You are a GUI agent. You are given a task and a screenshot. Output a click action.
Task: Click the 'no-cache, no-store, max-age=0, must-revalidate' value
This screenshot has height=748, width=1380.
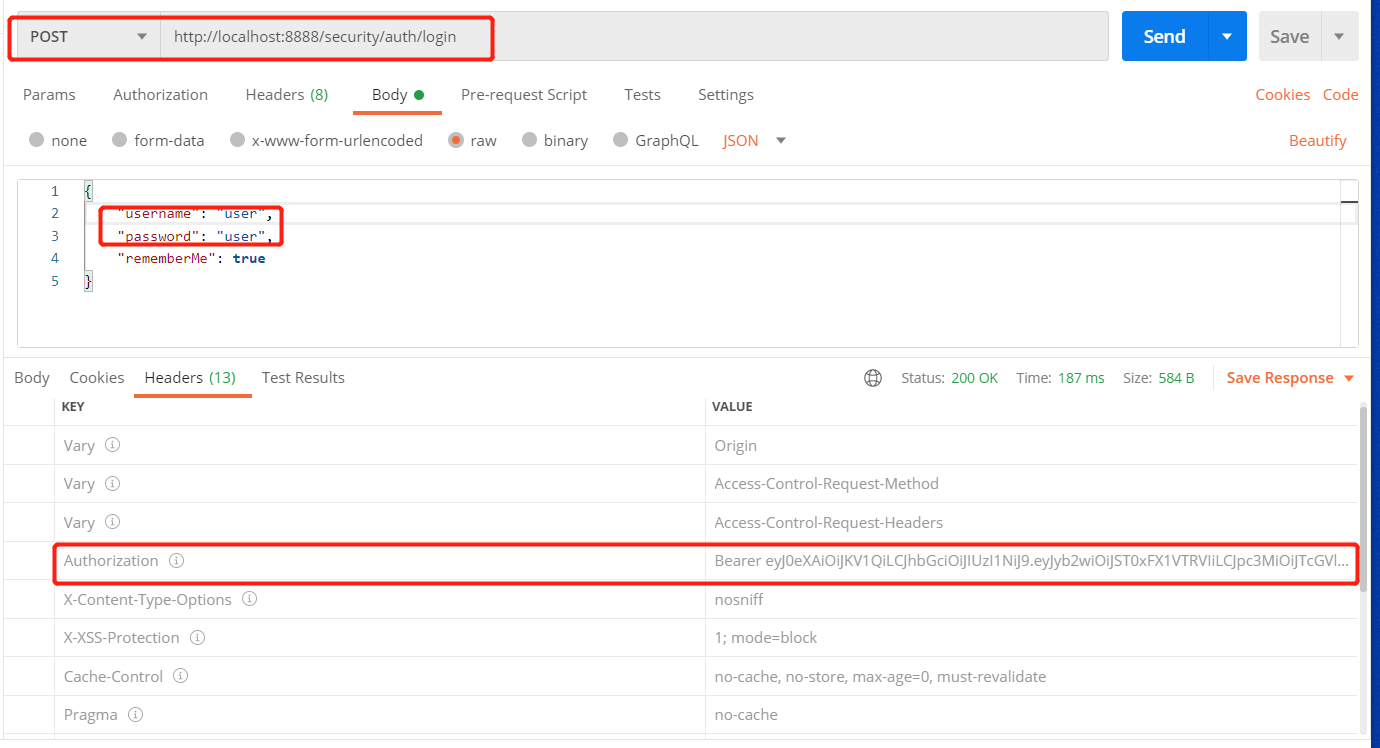[x=880, y=677]
